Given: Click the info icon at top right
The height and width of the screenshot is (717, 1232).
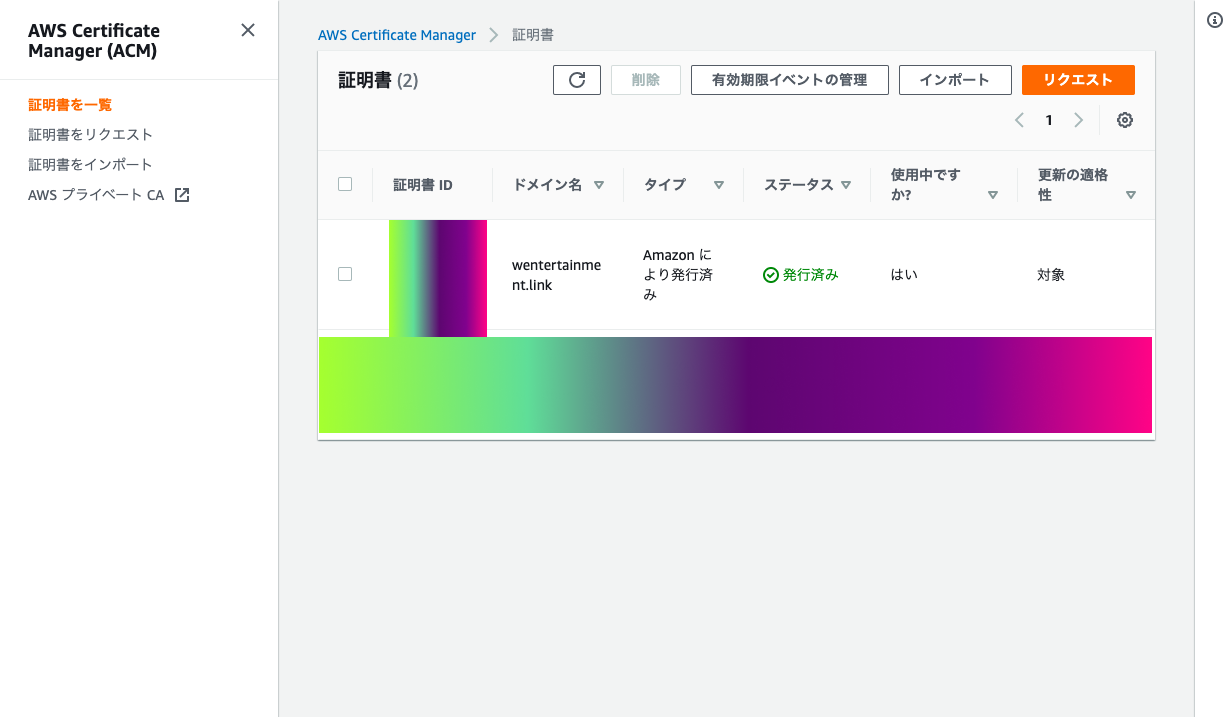Looking at the screenshot, I should [1215, 20].
